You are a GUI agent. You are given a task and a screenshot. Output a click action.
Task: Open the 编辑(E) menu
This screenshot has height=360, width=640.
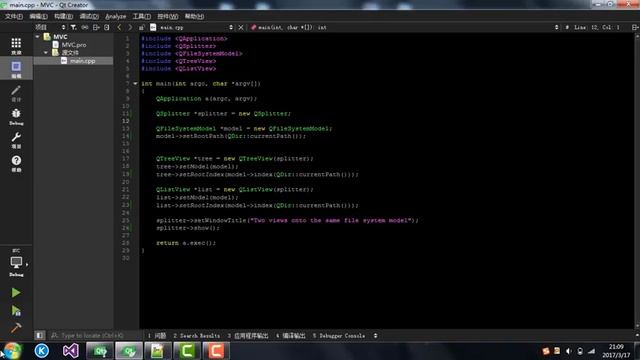(x=38, y=16)
